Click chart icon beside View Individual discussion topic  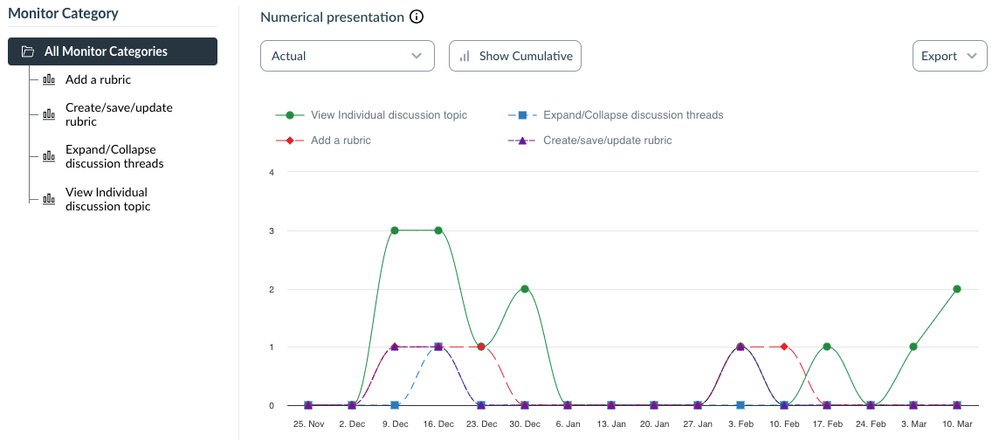pyautogui.click(x=48, y=199)
